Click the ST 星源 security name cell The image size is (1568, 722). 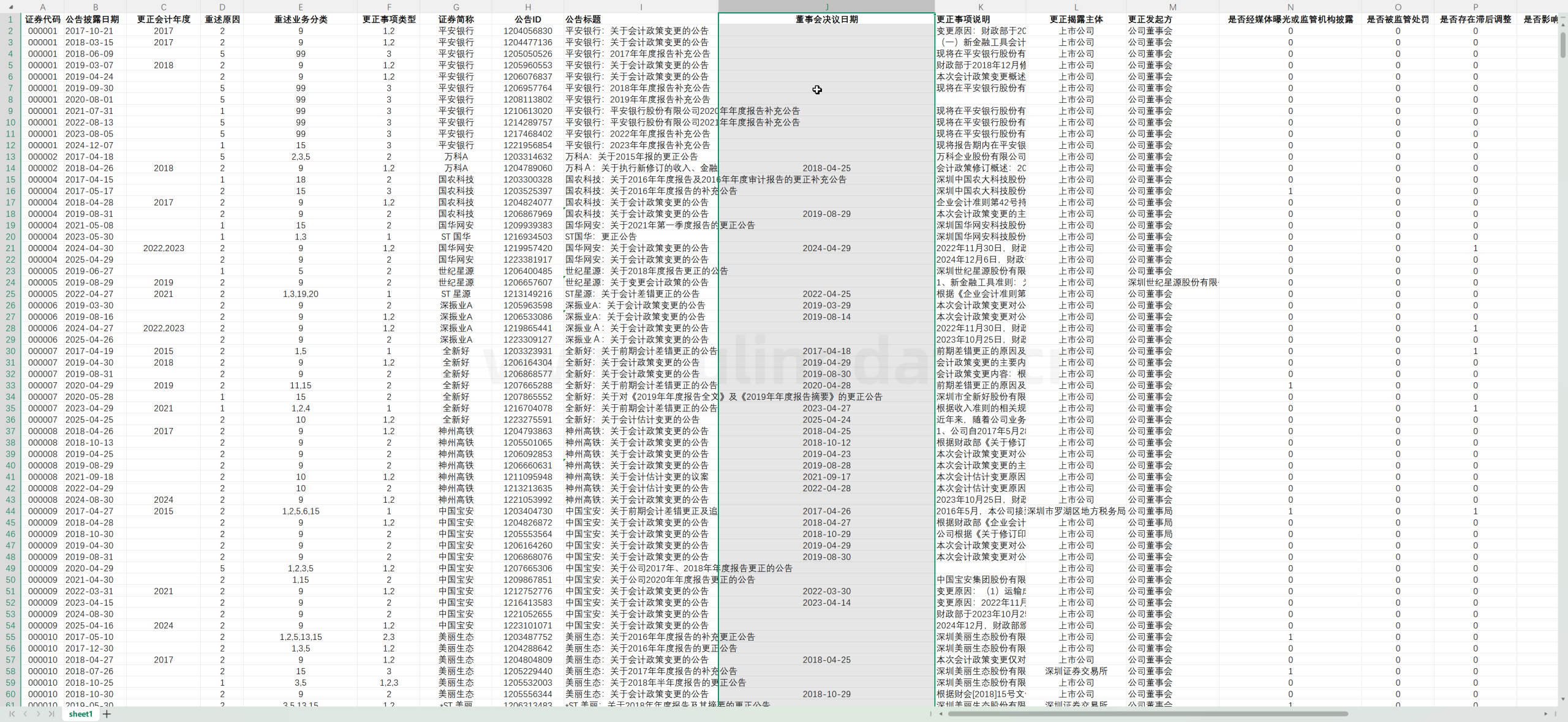[456, 294]
